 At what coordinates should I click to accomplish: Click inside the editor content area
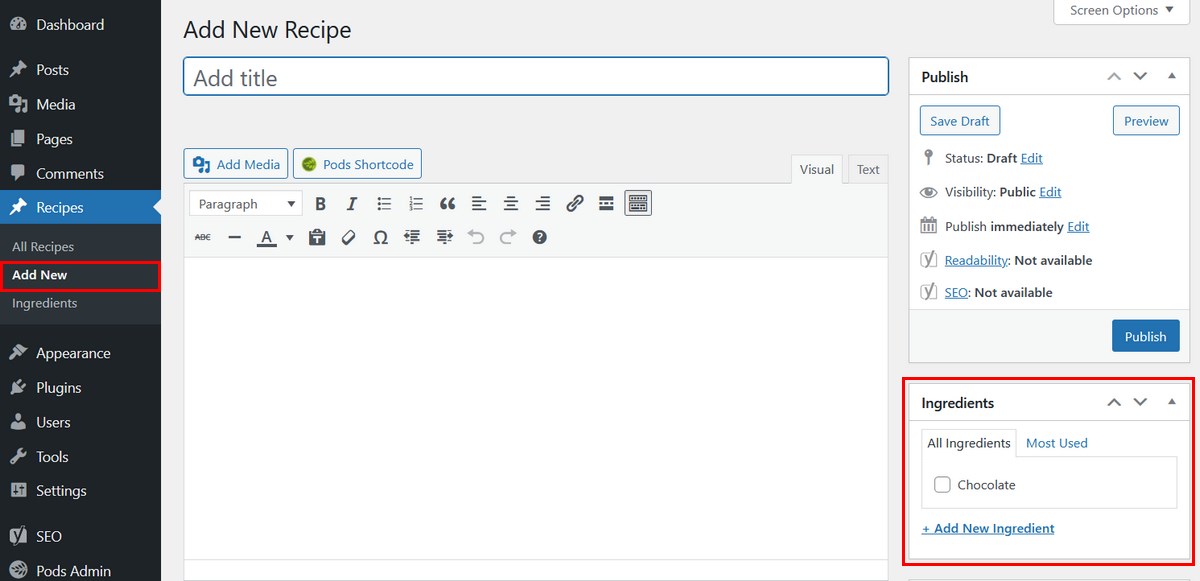pyautogui.click(x=536, y=408)
